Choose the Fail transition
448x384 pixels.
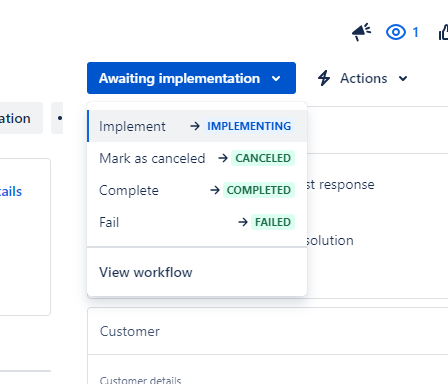(x=197, y=222)
